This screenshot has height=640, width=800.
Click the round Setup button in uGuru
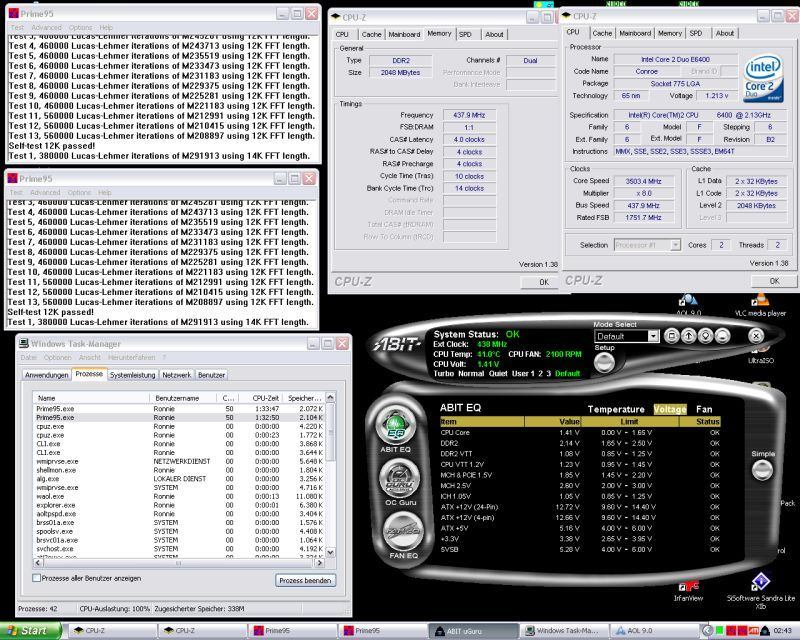click(604, 362)
